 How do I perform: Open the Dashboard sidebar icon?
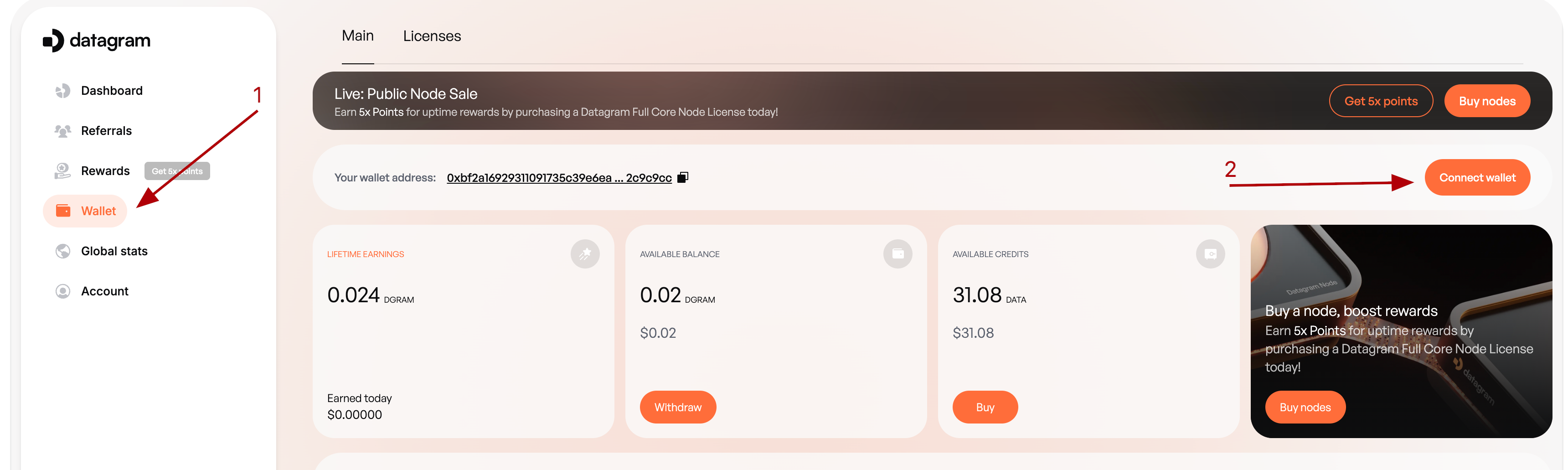tap(63, 91)
